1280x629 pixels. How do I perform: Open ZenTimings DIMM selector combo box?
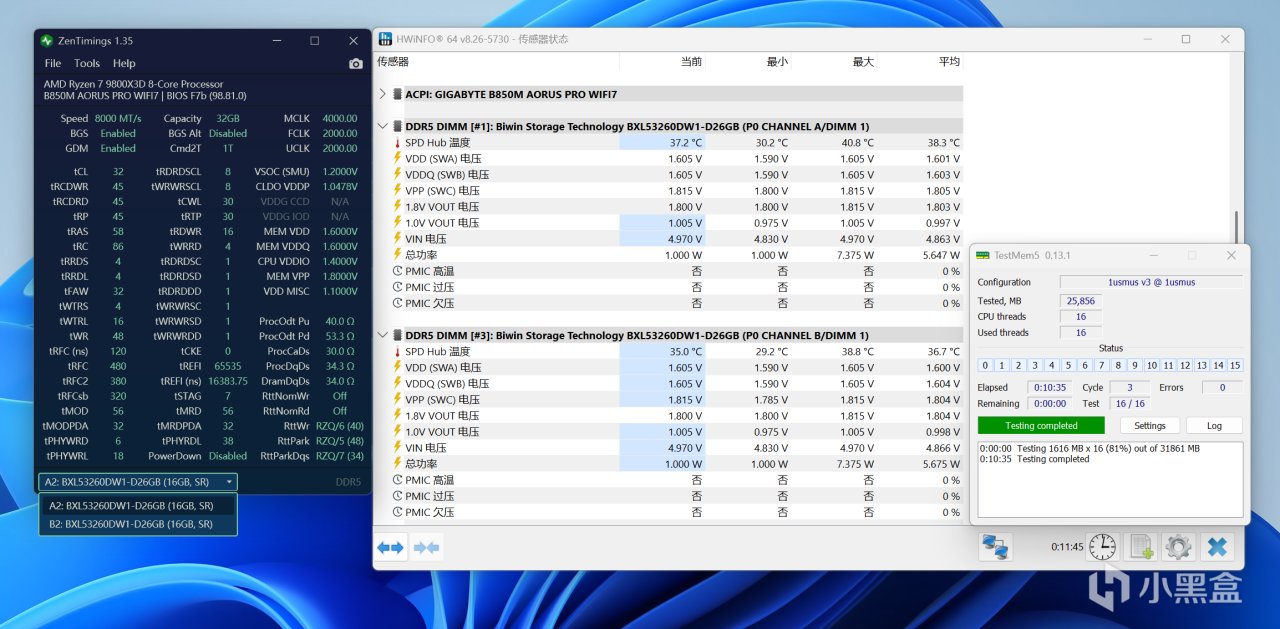click(138, 482)
